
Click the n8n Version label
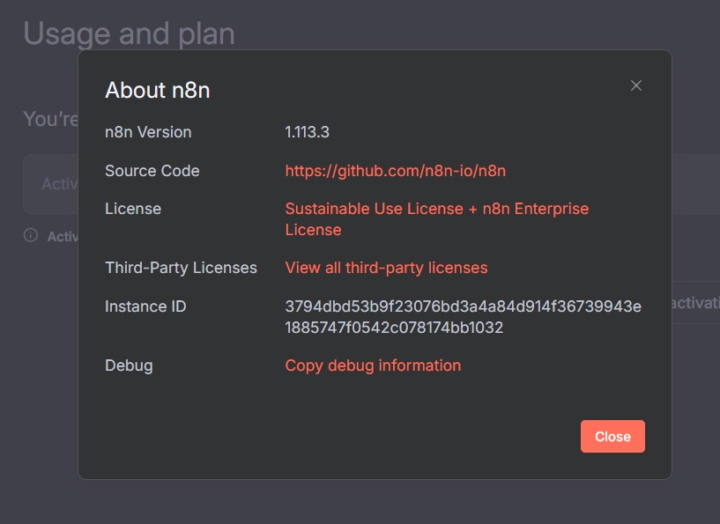click(148, 132)
